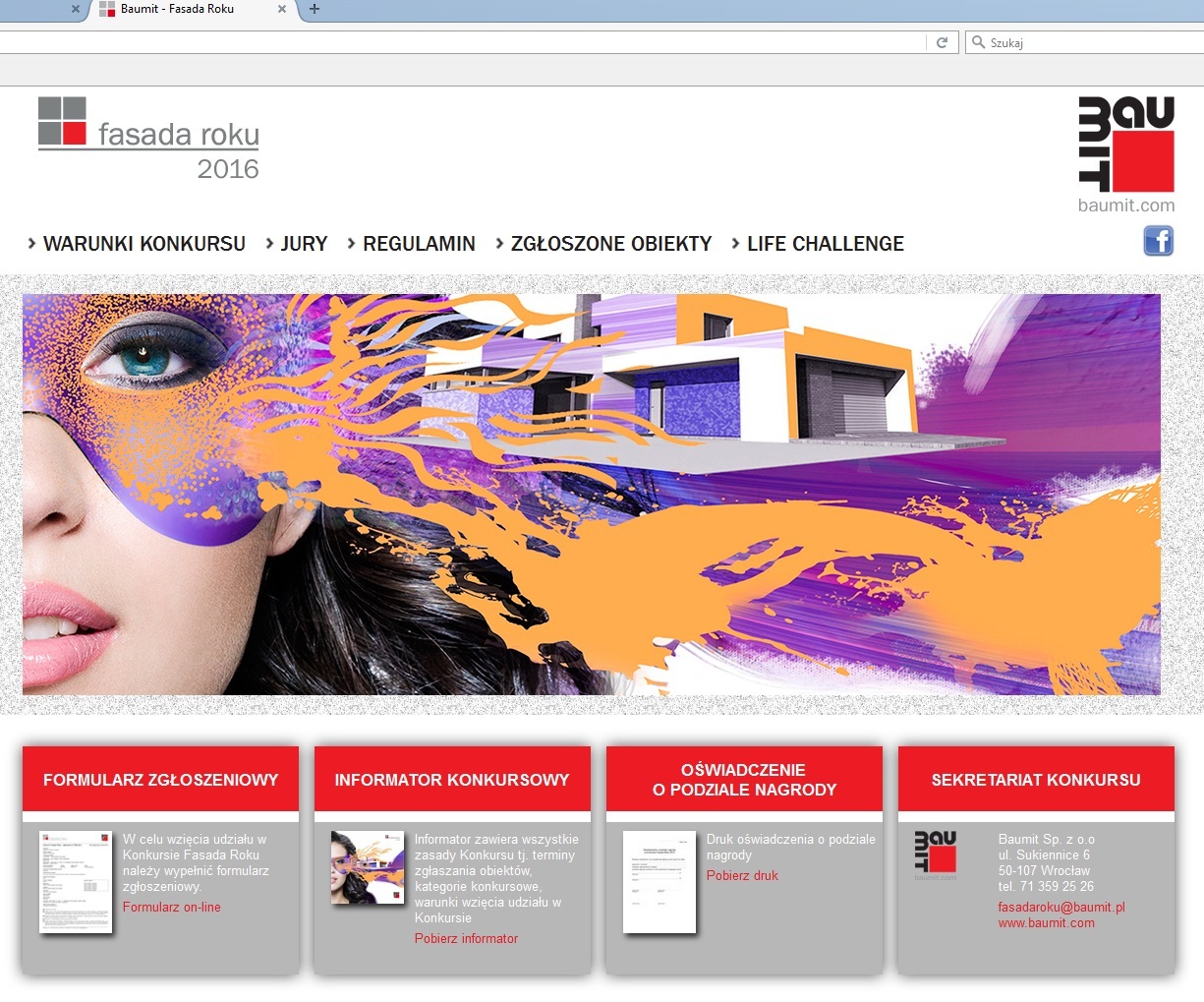The width and height of the screenshot is (1204, 1002).
Task: Click the Informator Konkursowy brochure thumbnail
Action: click(x=368, y=867)
